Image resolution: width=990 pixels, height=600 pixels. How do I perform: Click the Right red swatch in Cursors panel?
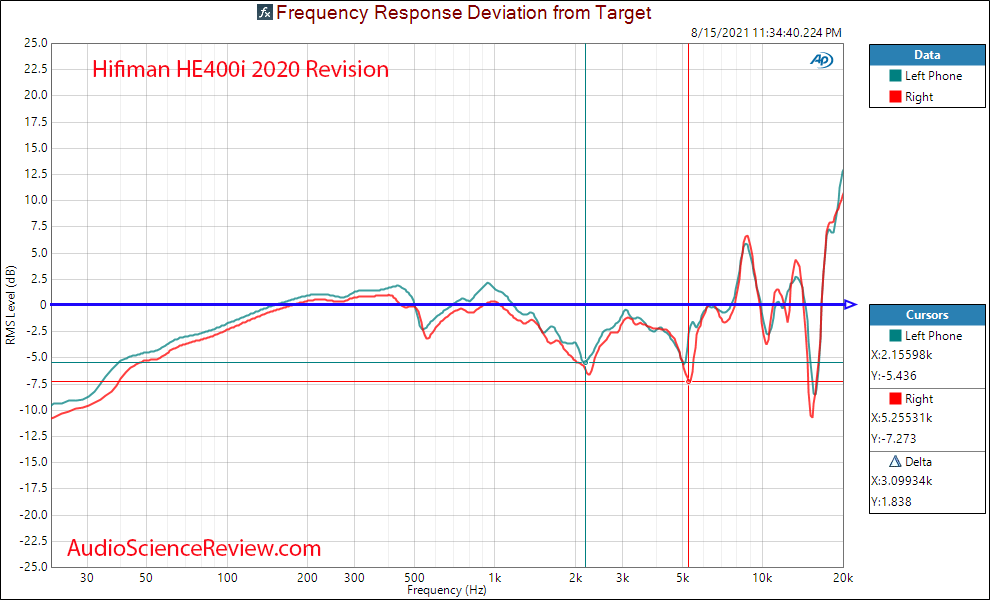[x=895, y=399]
